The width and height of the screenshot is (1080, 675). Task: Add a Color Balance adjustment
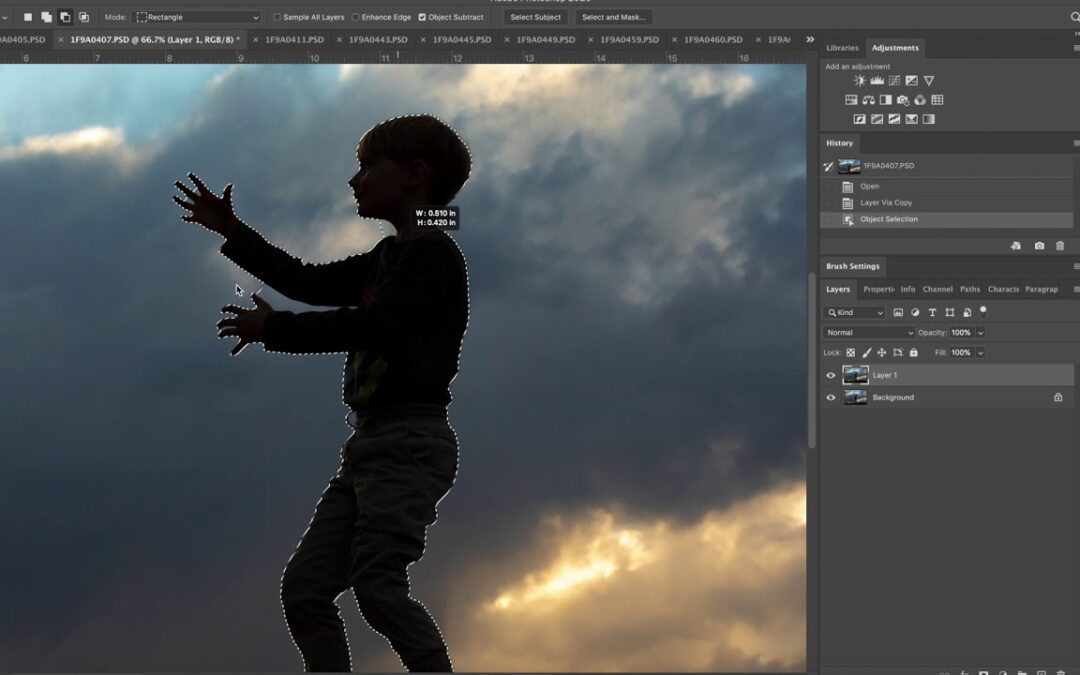869,100
